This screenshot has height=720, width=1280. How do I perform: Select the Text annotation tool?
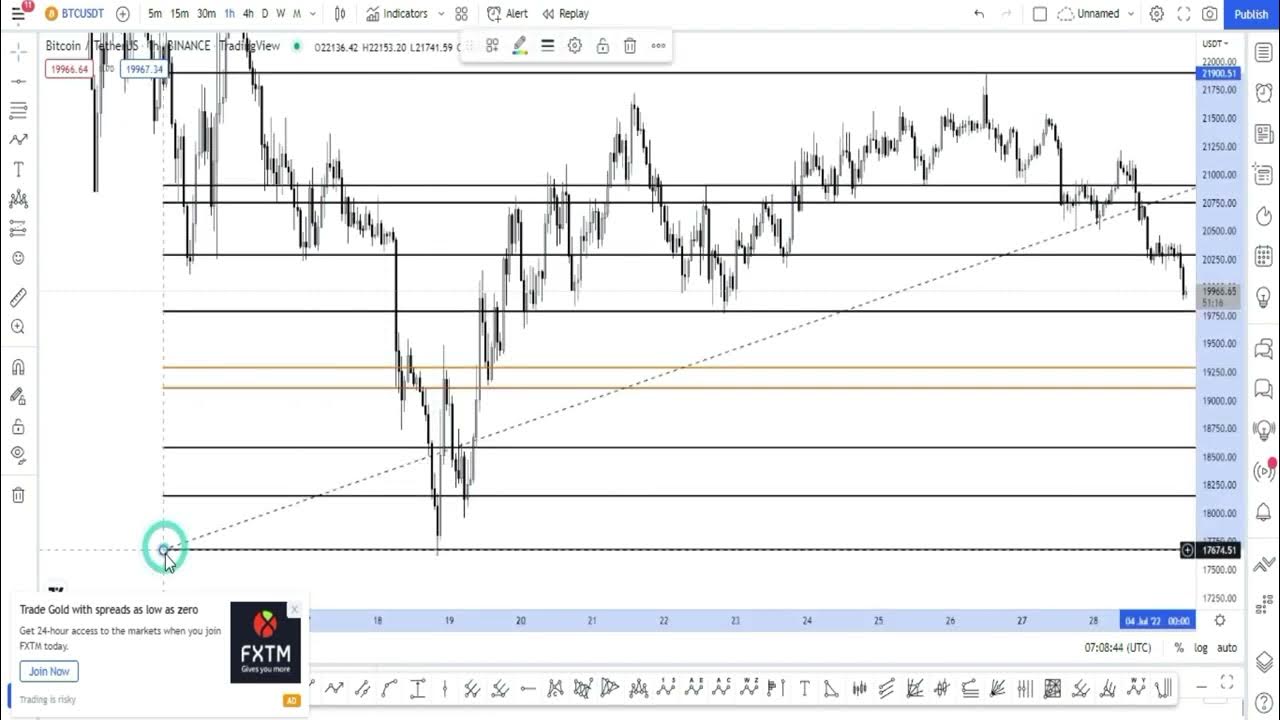click(18, 169)
